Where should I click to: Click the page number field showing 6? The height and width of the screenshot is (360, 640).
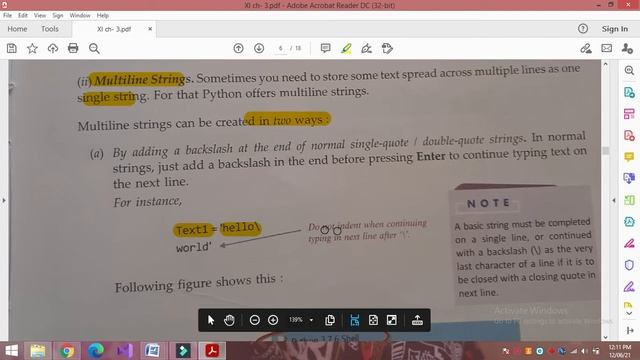coord(280,49)
